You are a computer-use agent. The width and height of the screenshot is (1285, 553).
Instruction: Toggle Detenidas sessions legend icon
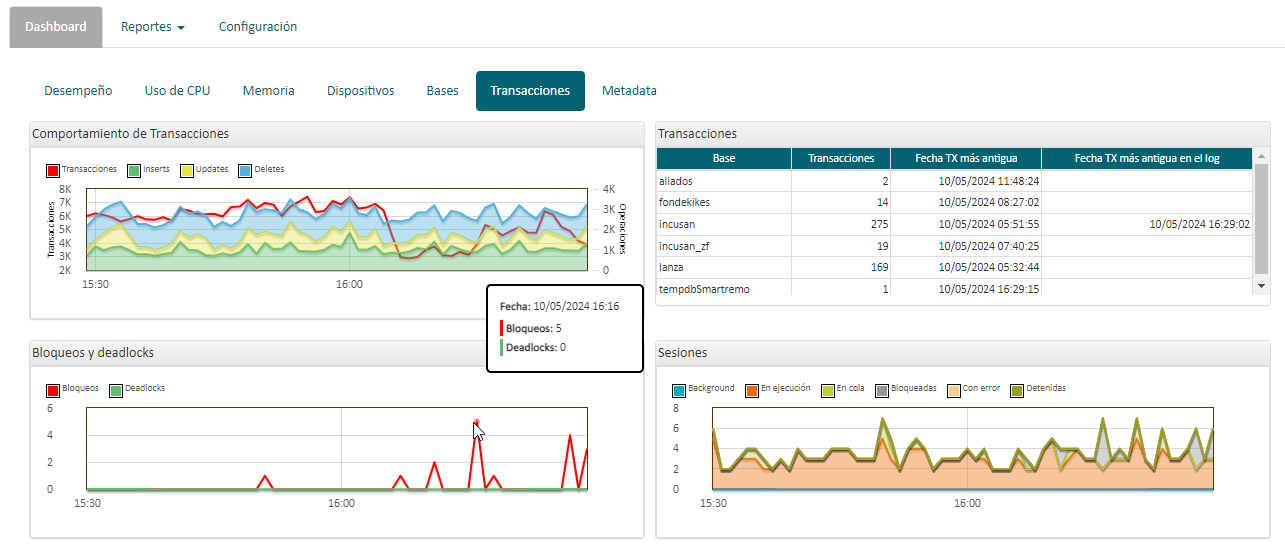tap(1018, 389)
